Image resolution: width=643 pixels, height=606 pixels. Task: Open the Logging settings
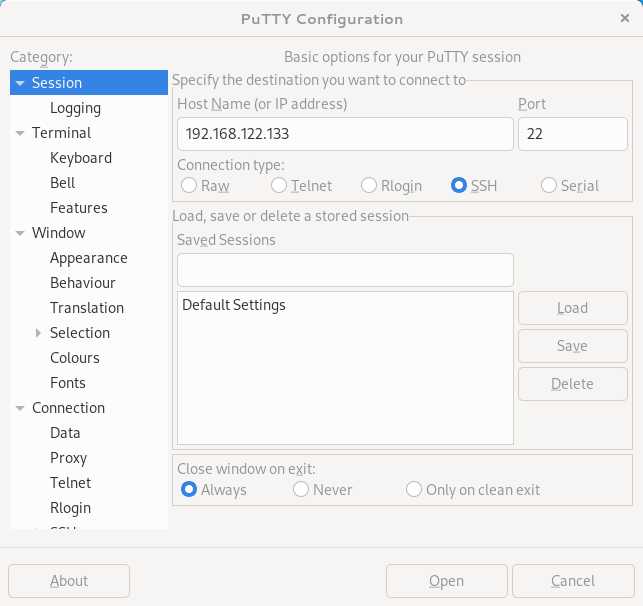(x=89, y=108)
